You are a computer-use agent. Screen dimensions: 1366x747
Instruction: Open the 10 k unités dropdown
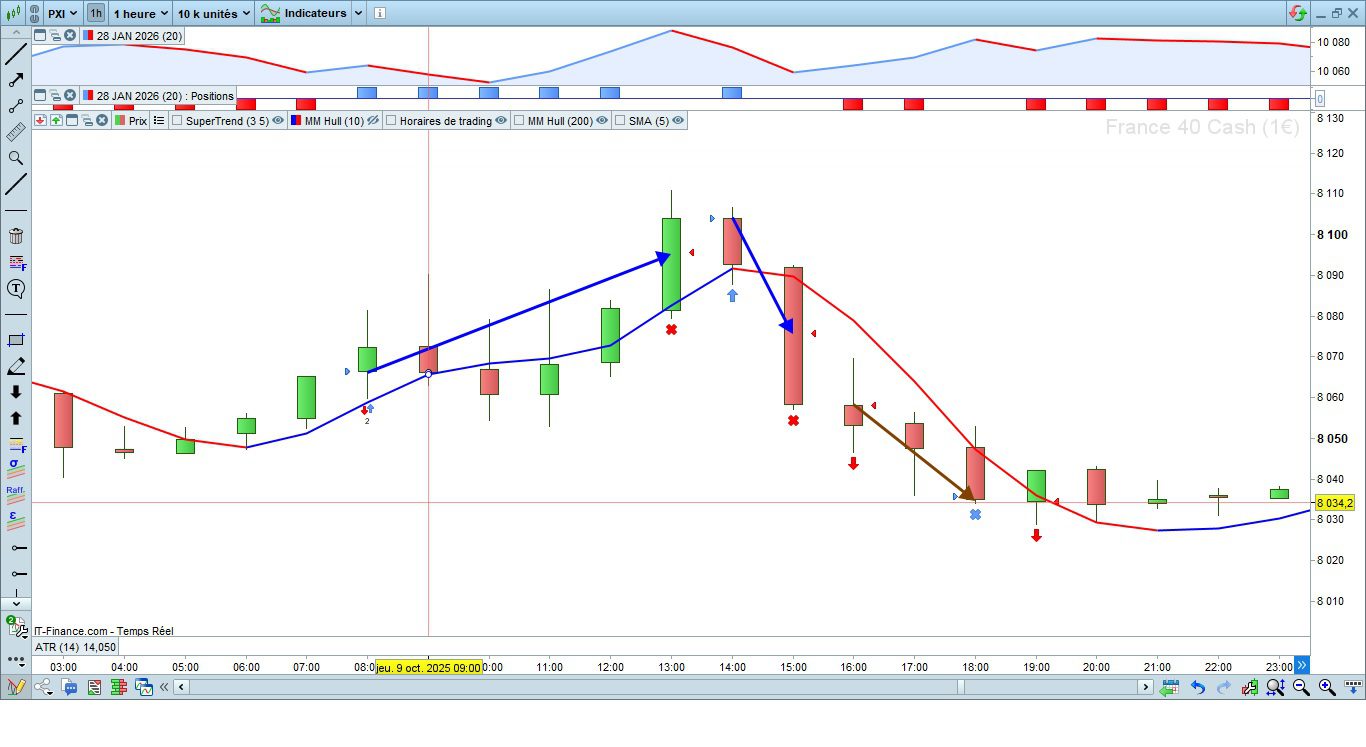click(213, 14)
